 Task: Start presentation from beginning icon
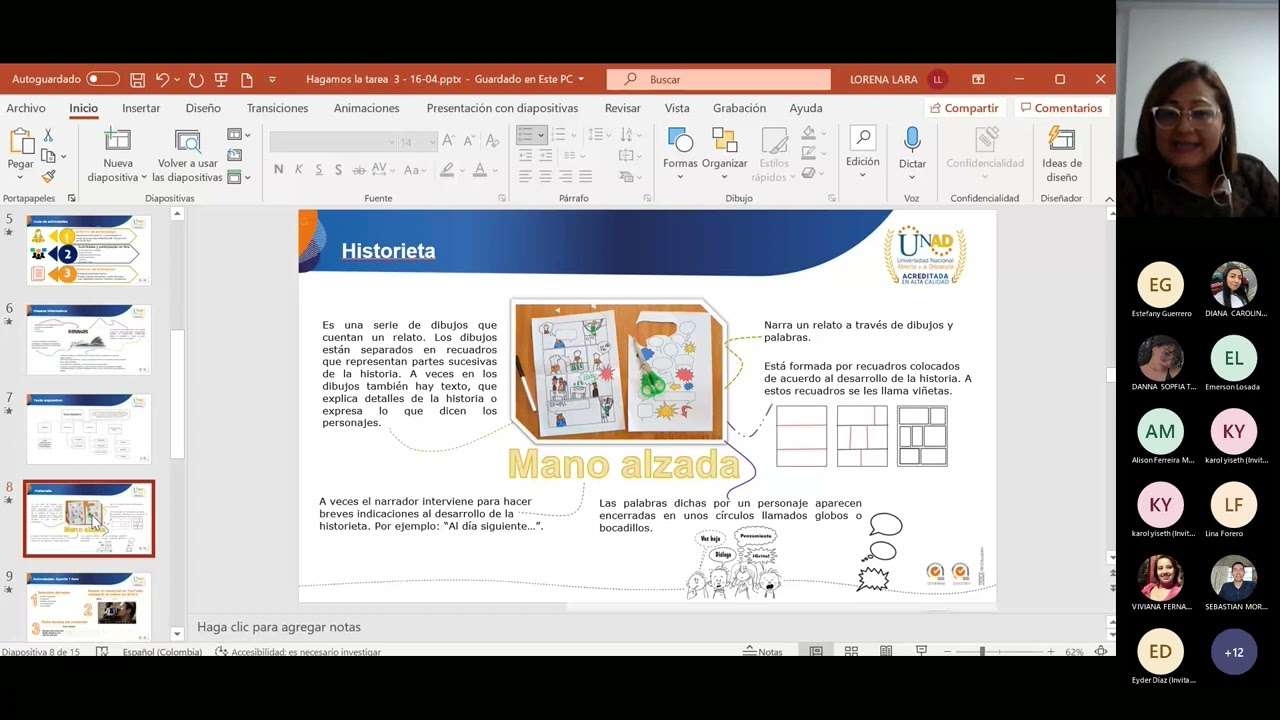point(221,79)
